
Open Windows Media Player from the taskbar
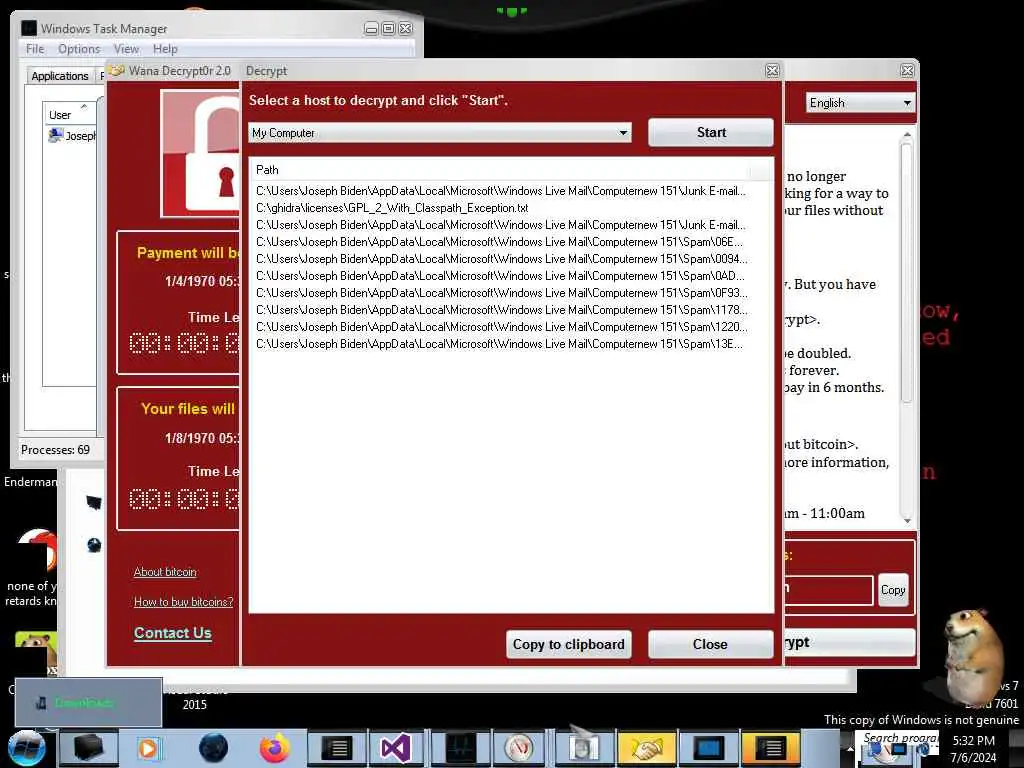(x=148, y=748)
